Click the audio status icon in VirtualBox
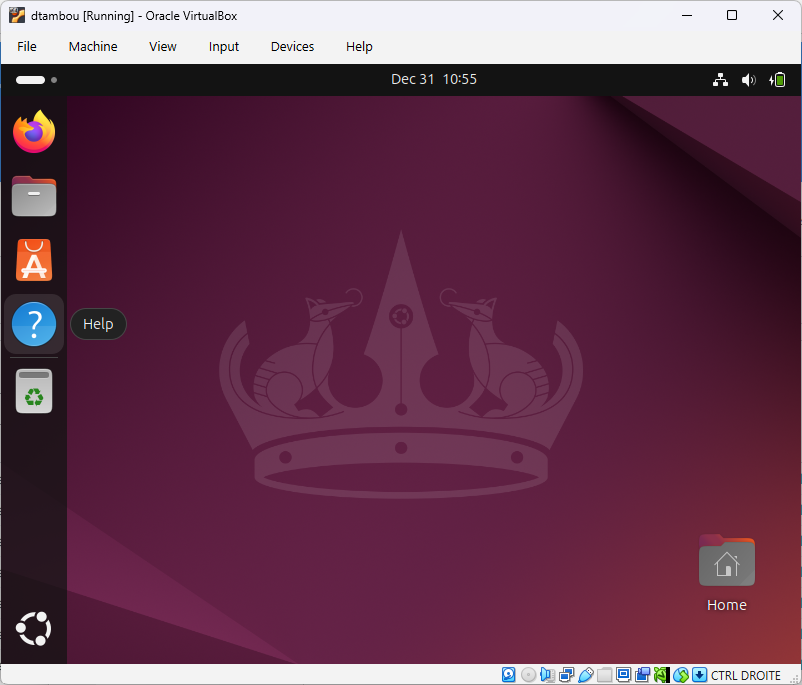802x685 pixels. pyautogui.click(x=547, y=675)
